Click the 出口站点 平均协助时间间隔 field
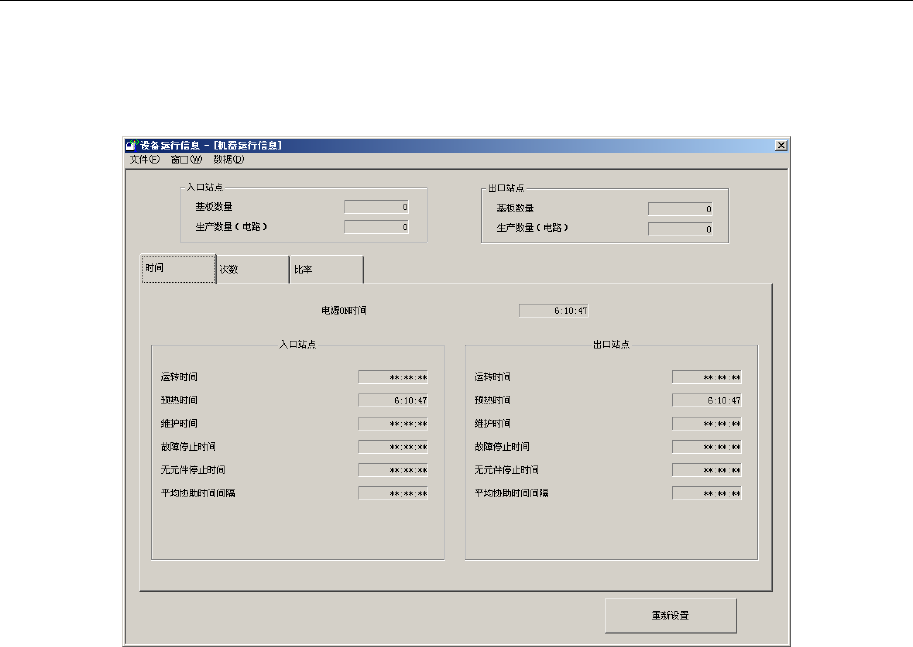Image resolution: width=913 pixels, height=647 pixels. tap(707, 493)
